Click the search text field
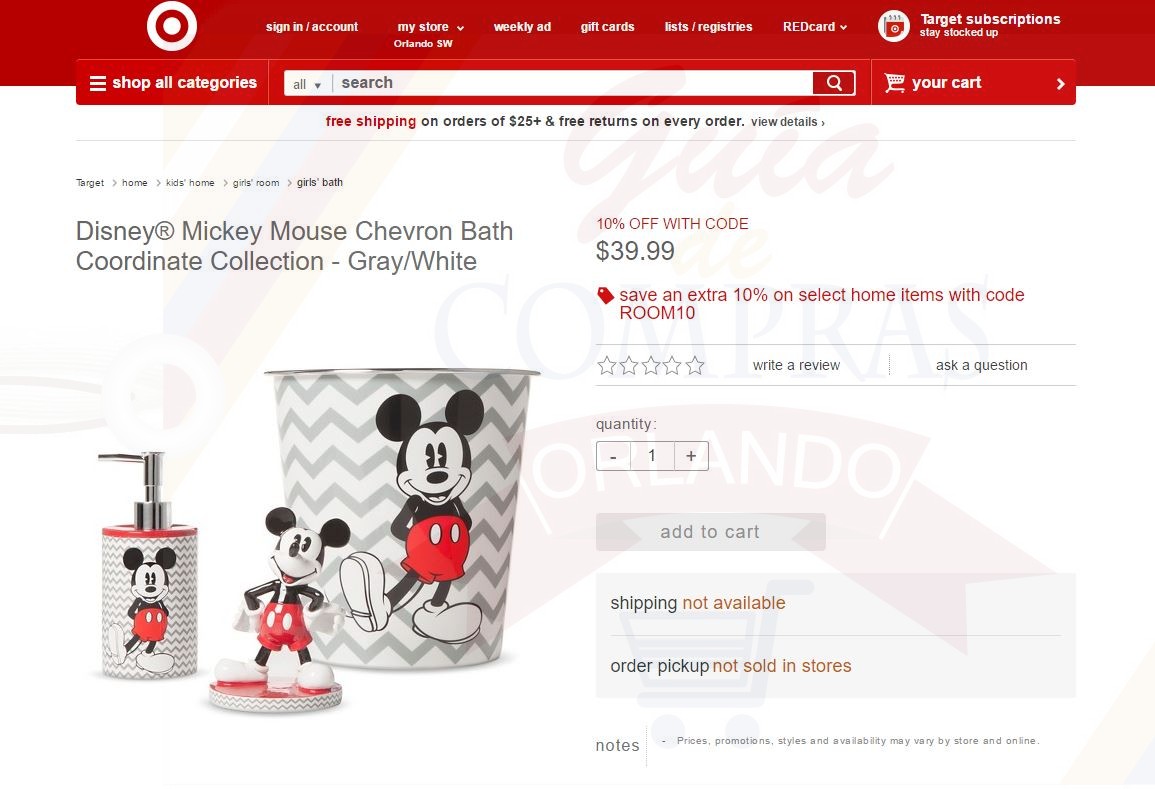This screenshot has width=1155, height=789. [572, 83]
